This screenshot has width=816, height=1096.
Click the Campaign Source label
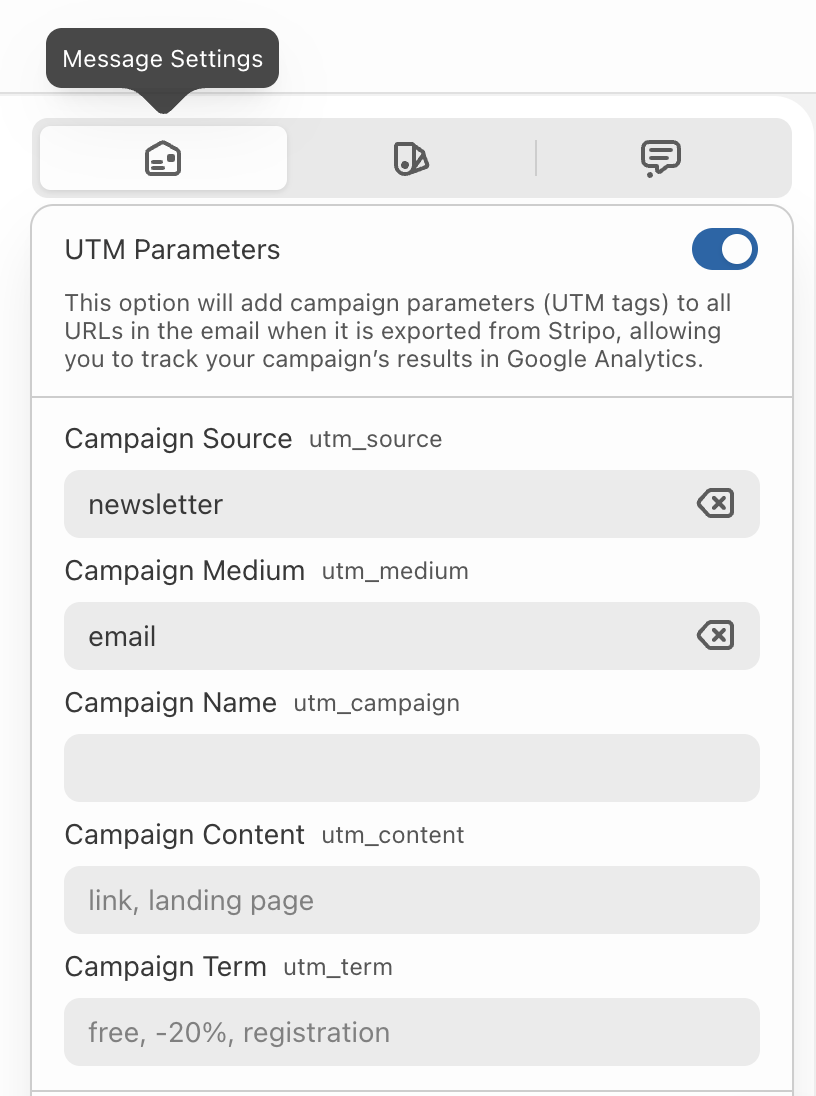[178, 439]
